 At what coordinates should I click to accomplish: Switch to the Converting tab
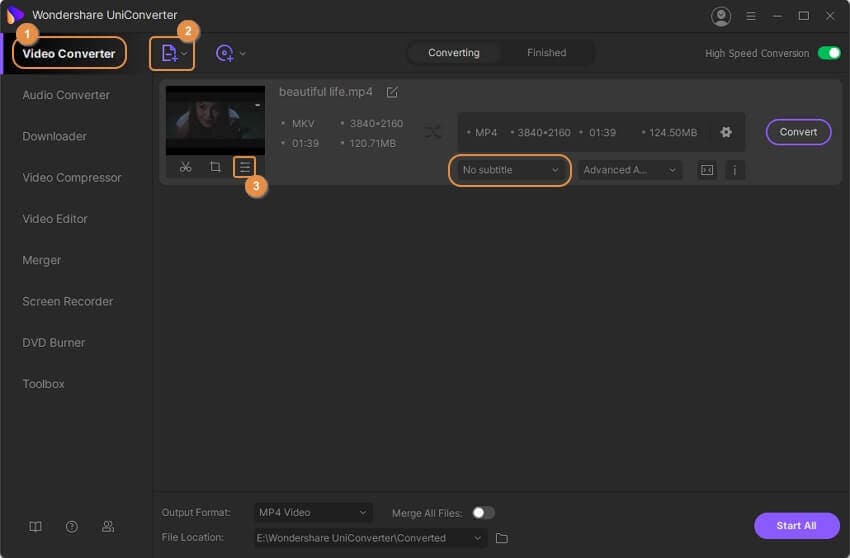(454, 53)
